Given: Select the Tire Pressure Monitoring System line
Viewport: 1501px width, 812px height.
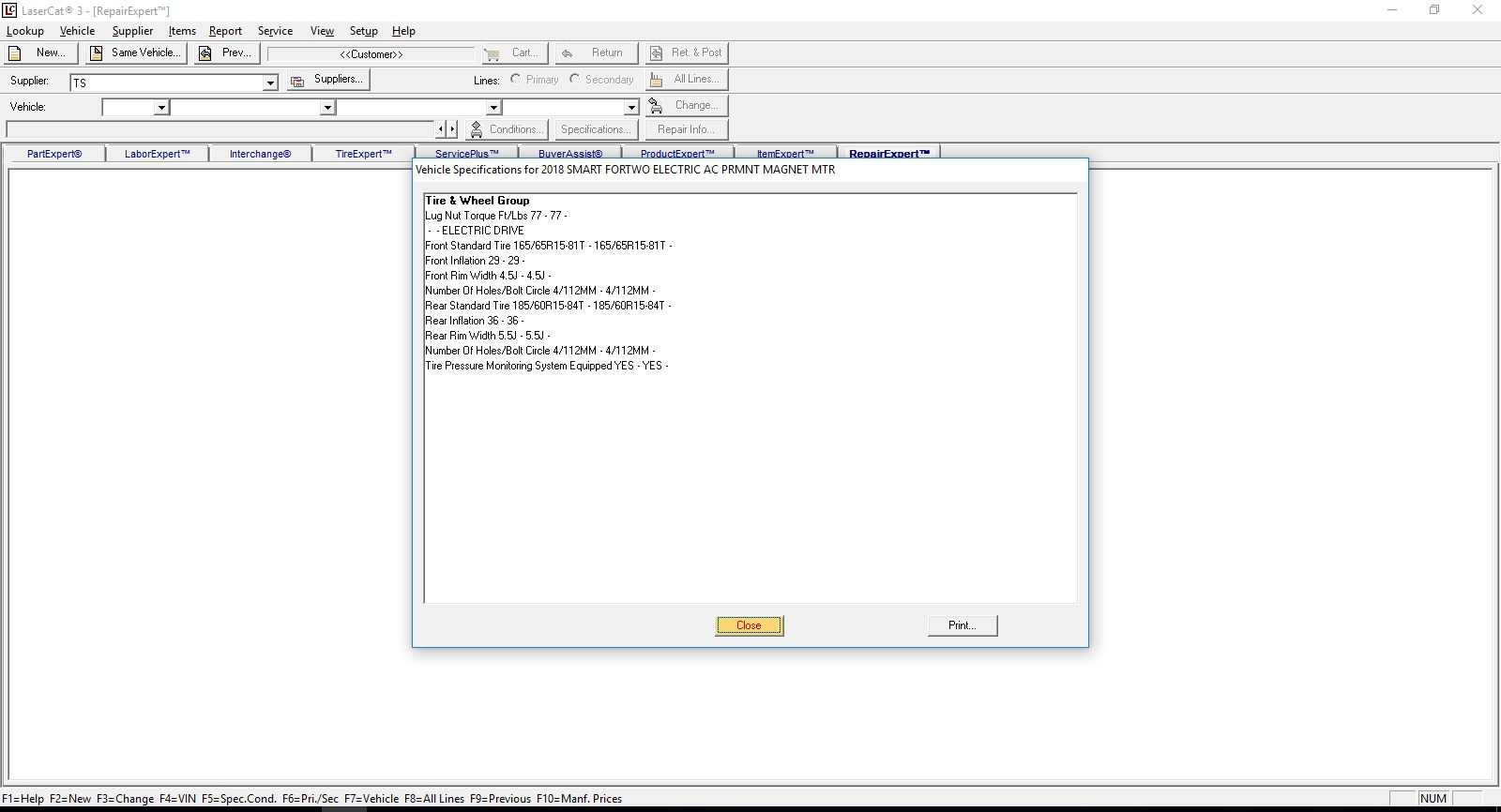Looking at the screenshot, I should point(547,366).
